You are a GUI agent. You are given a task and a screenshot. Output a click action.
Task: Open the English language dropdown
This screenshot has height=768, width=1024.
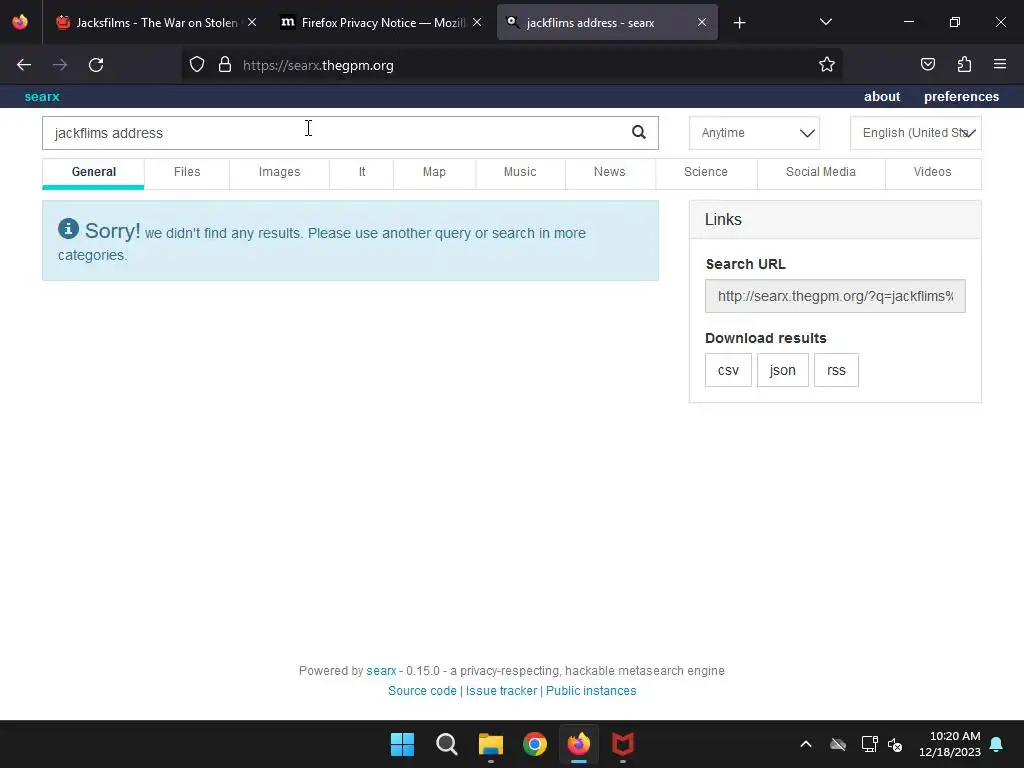click(916, 133)
